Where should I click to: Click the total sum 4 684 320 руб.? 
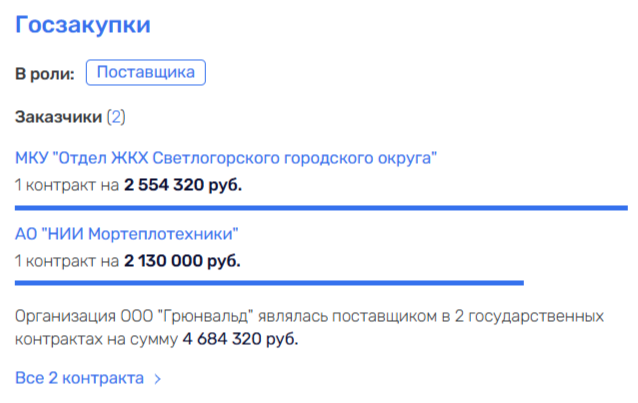coord(240,339)
